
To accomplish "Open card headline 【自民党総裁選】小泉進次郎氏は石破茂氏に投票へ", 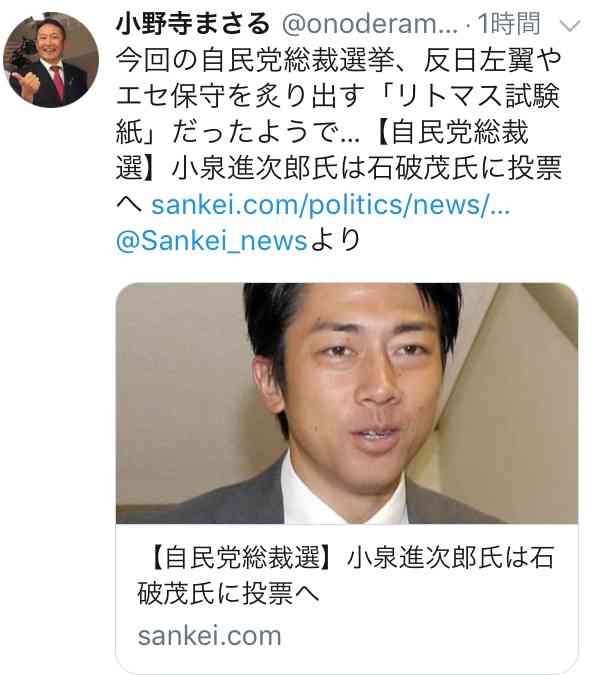I will pos(346,575).
